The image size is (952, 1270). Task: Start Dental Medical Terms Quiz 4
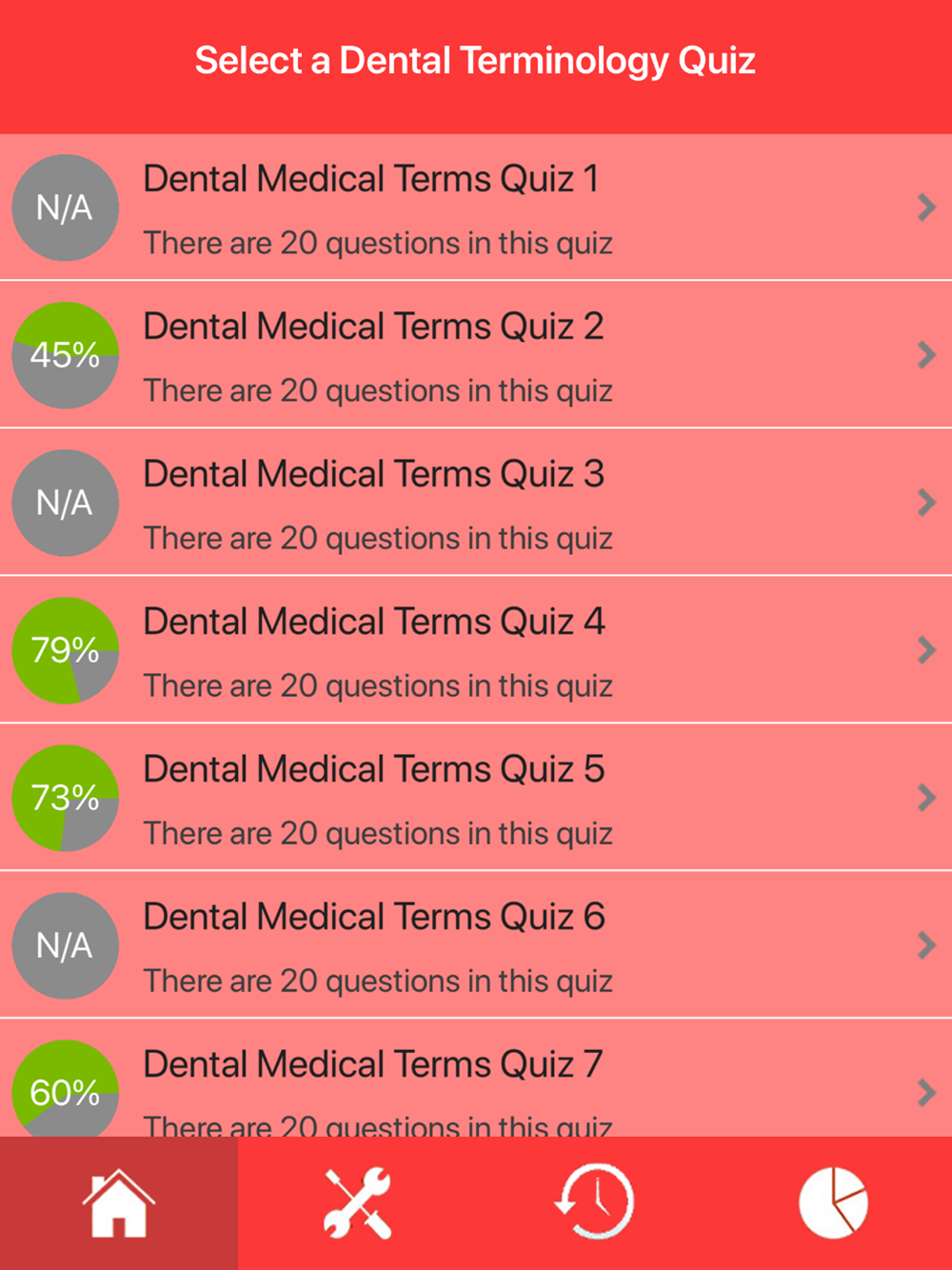374,622
